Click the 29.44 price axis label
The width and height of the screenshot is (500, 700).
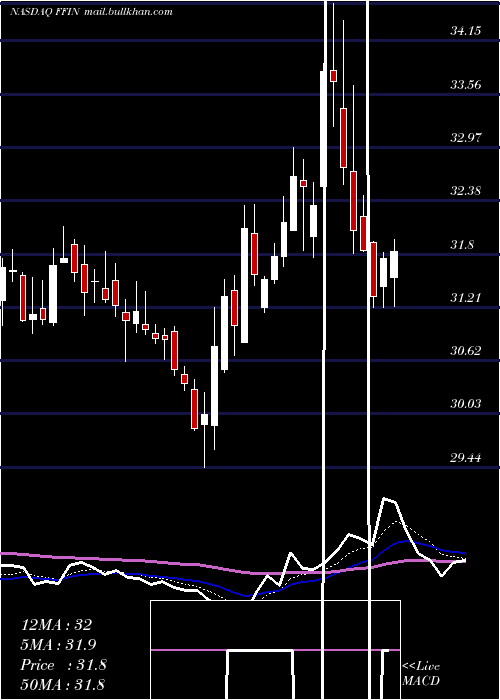click(466, 458)
